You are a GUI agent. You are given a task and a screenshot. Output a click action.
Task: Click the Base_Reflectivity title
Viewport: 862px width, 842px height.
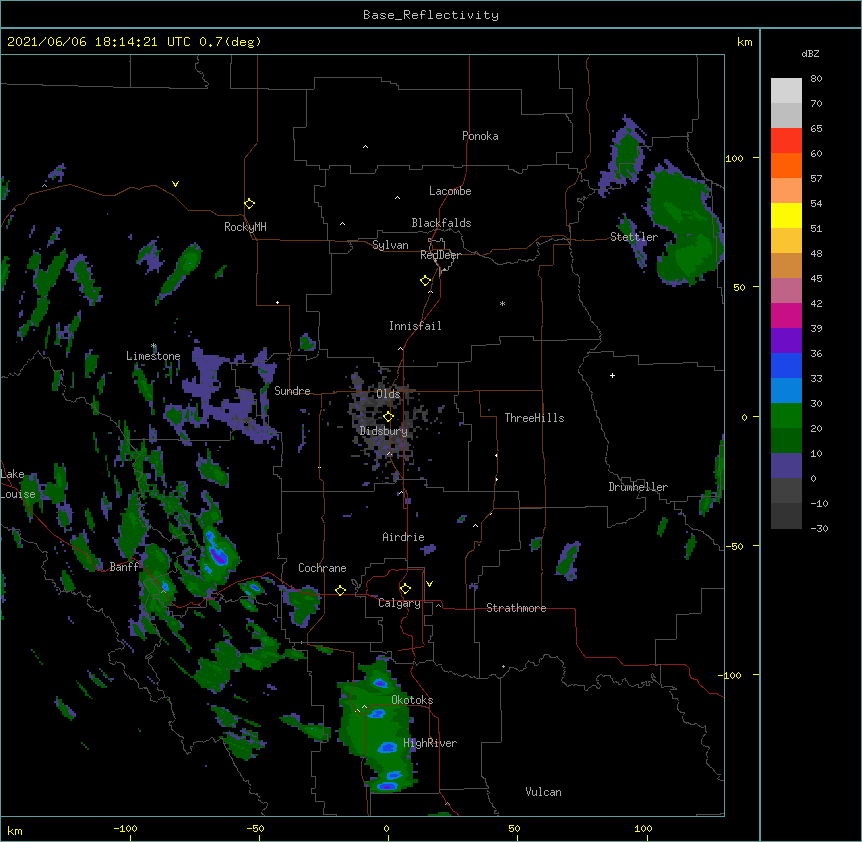pos(431,15)
